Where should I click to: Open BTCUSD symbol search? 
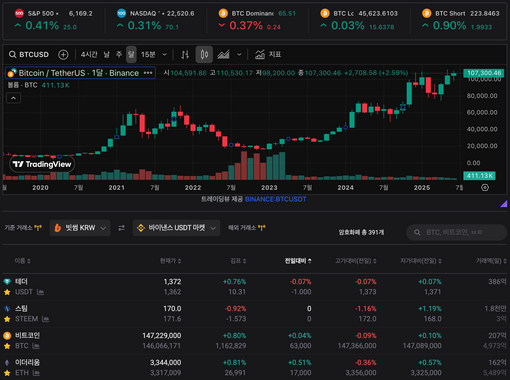(29, 54)
